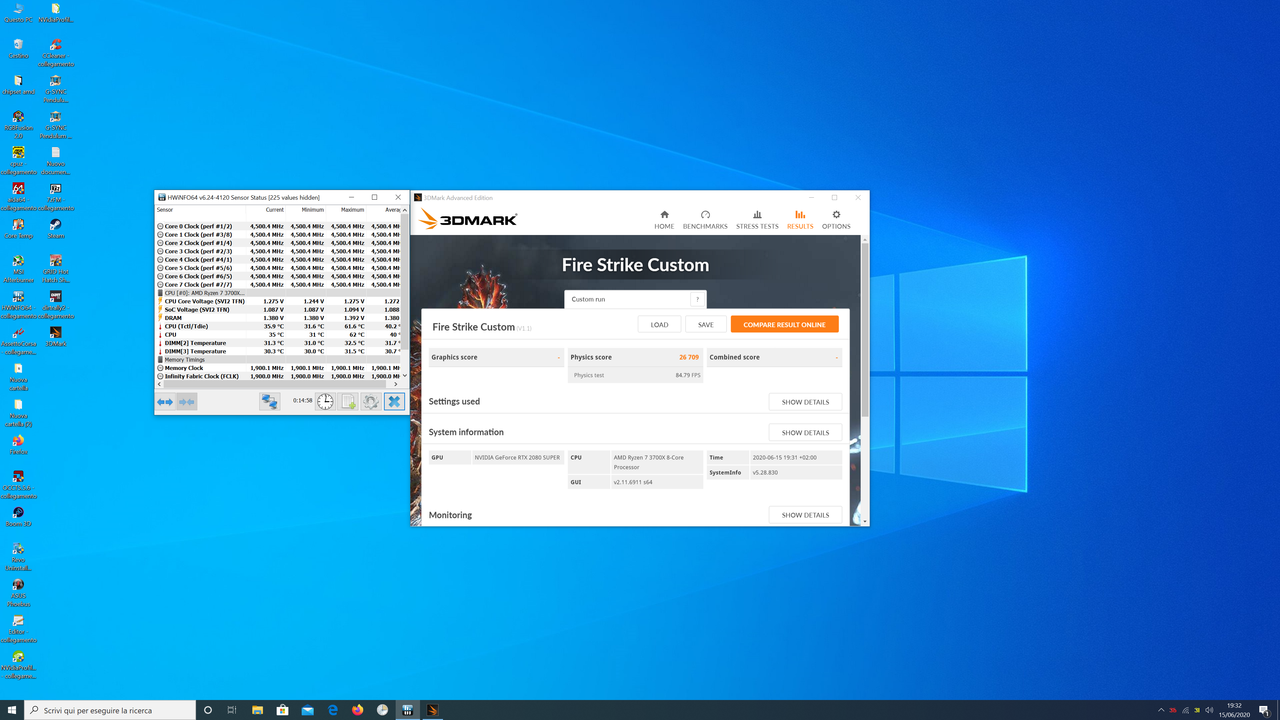Open HWiNFO64 sensor settings gear

[370, 401]
